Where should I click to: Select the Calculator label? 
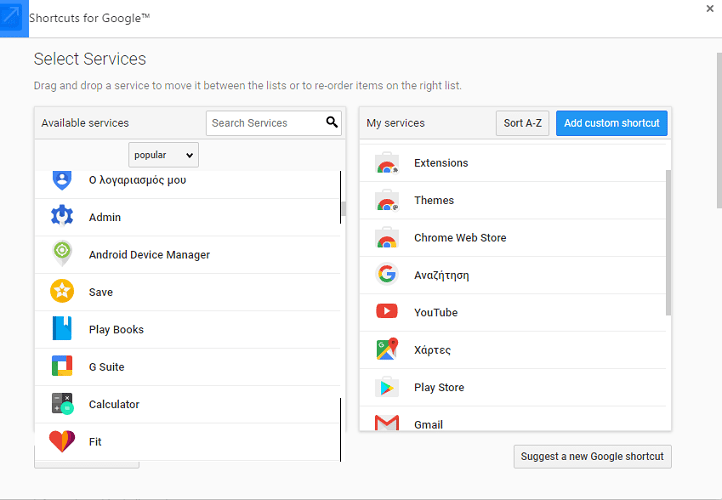(x=114, y=404)
